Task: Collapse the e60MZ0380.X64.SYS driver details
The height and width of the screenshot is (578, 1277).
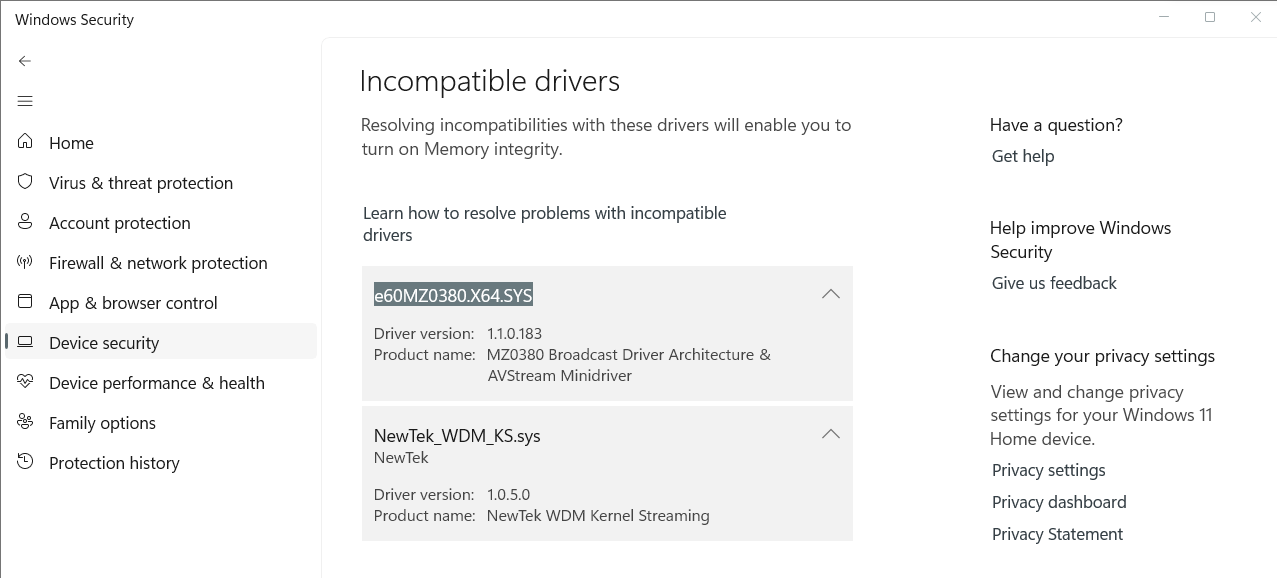Action: coord(830,294)
